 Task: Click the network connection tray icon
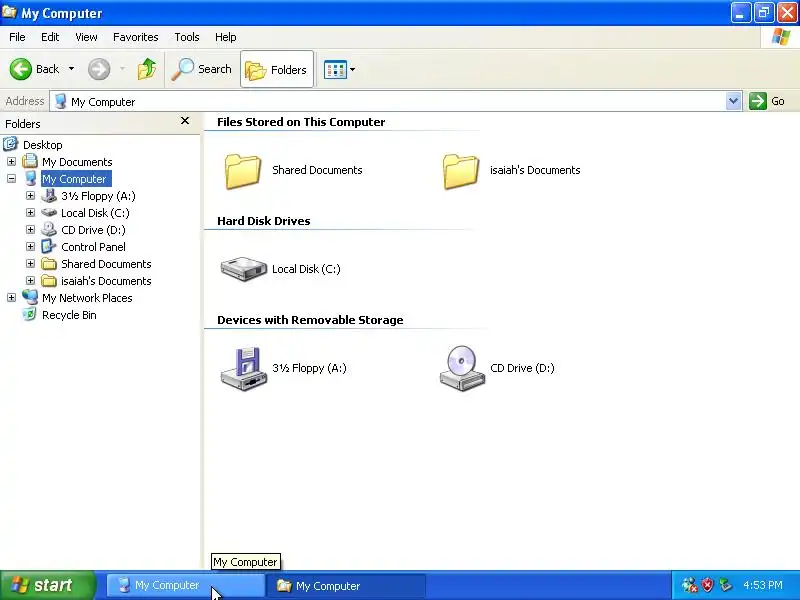(689, 585)
